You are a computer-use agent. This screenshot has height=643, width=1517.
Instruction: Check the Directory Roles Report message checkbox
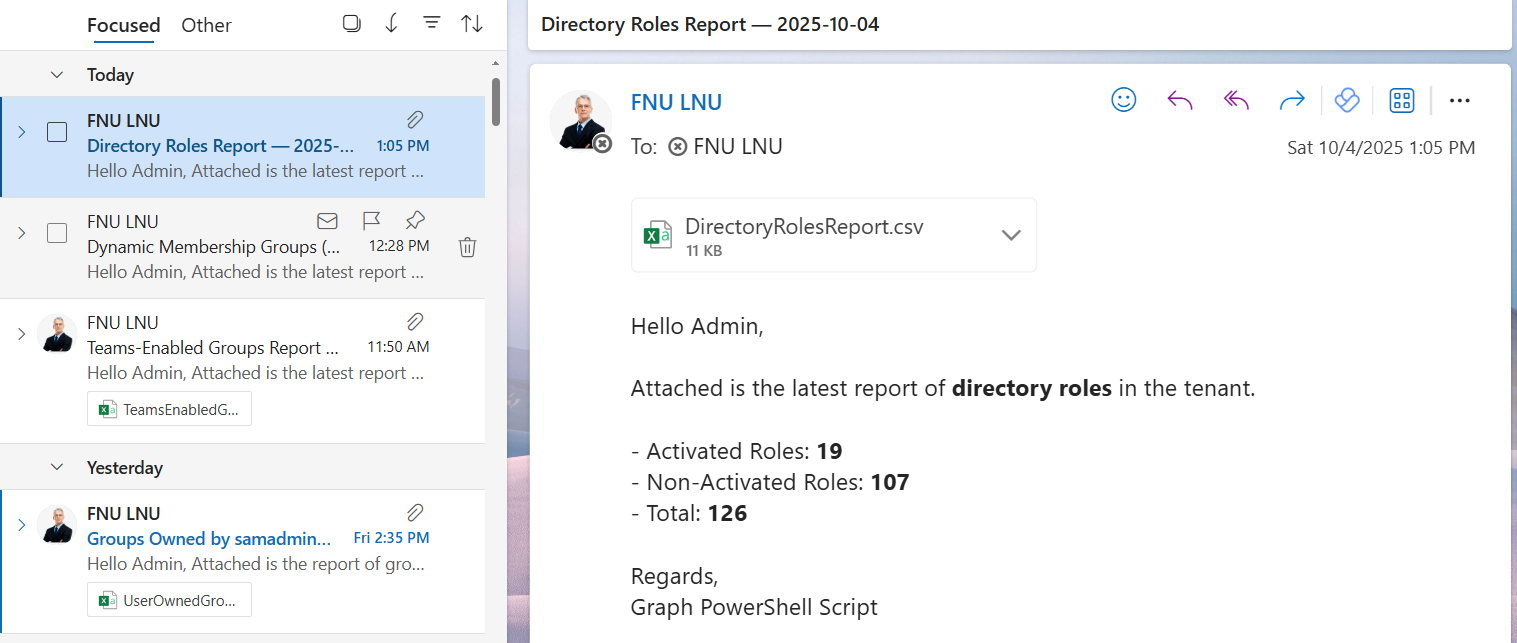pyautogui.click(x=57, y=132)
